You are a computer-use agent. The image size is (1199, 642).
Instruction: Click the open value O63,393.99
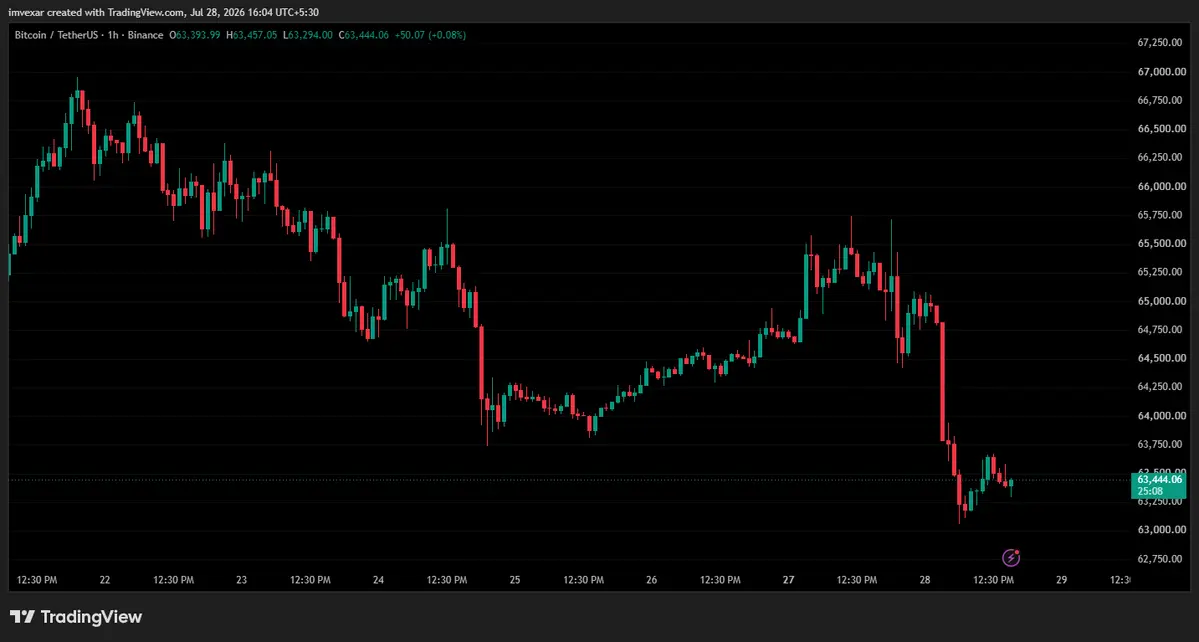click(195, 35)
